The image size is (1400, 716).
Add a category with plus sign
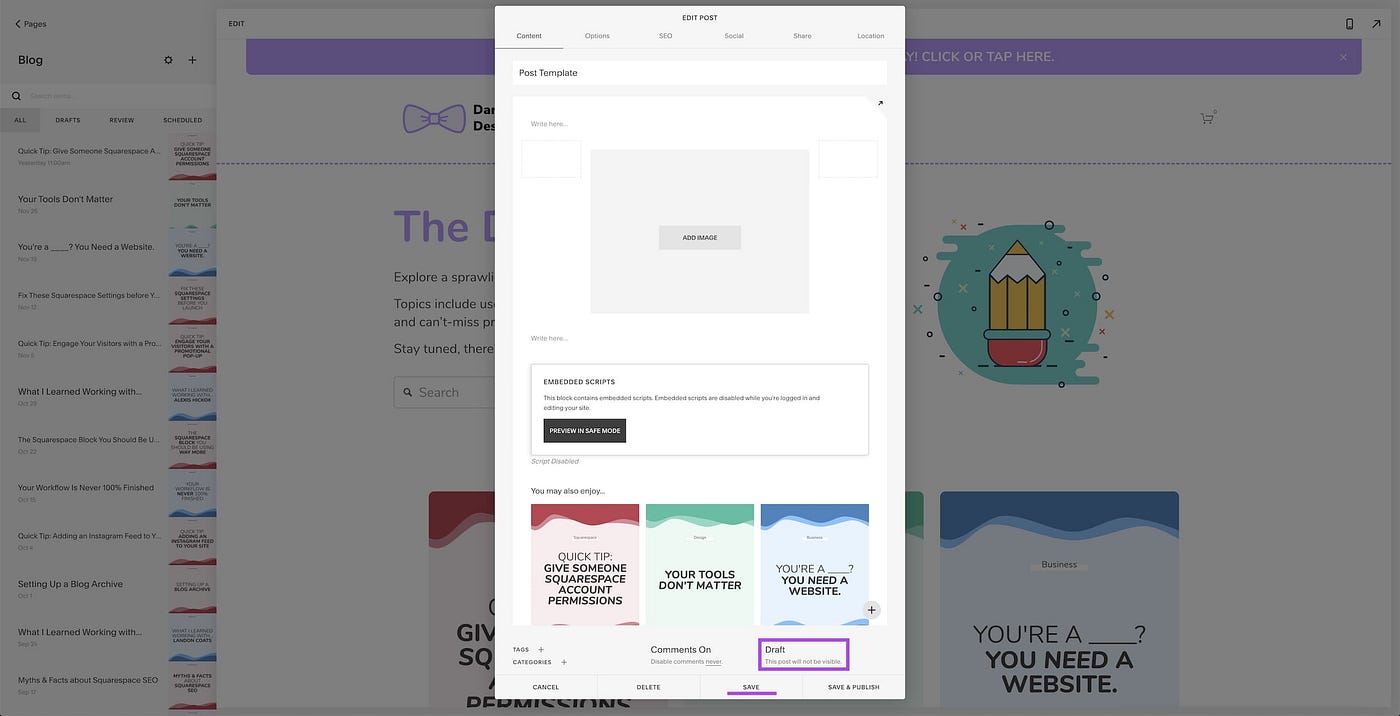(x=564, y=662)
